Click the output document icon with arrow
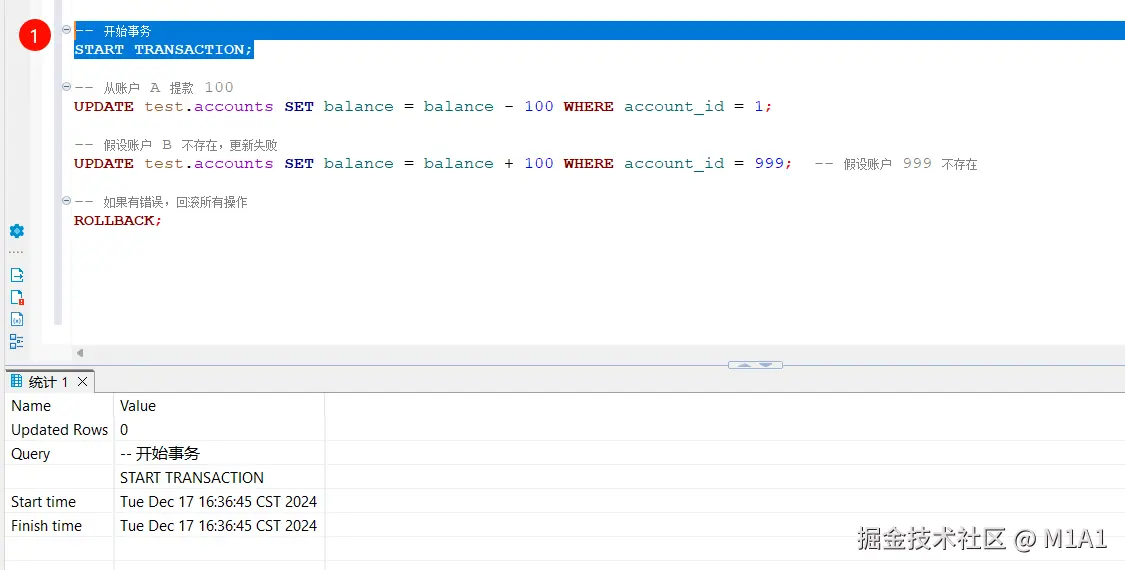 17,275
